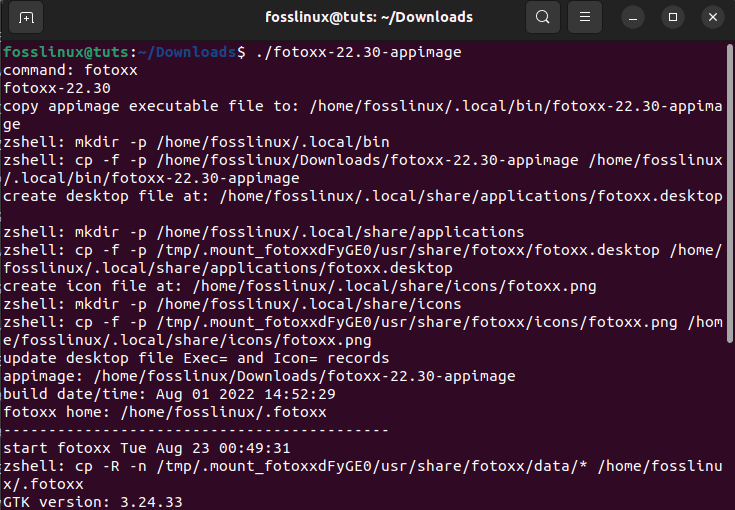Screen dimensions: 735x510
Task: Maximize the terminal window
Action: click(x=672, y=17)
